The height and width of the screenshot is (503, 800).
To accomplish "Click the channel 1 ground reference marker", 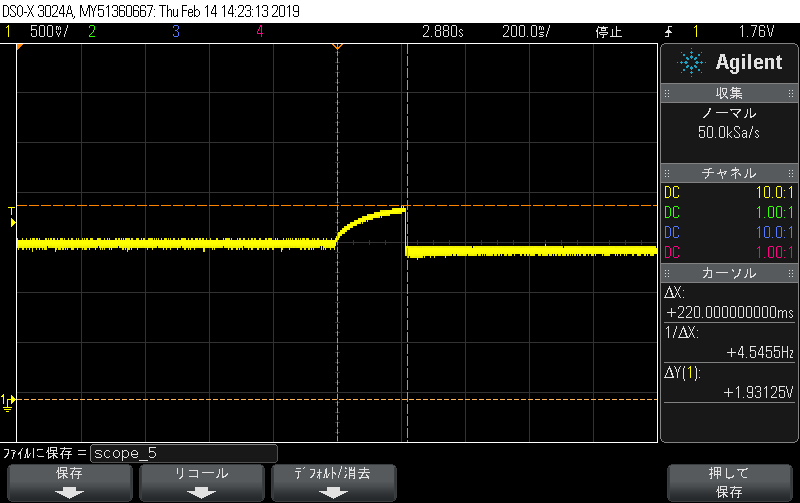I will click(x=8, y=403).
